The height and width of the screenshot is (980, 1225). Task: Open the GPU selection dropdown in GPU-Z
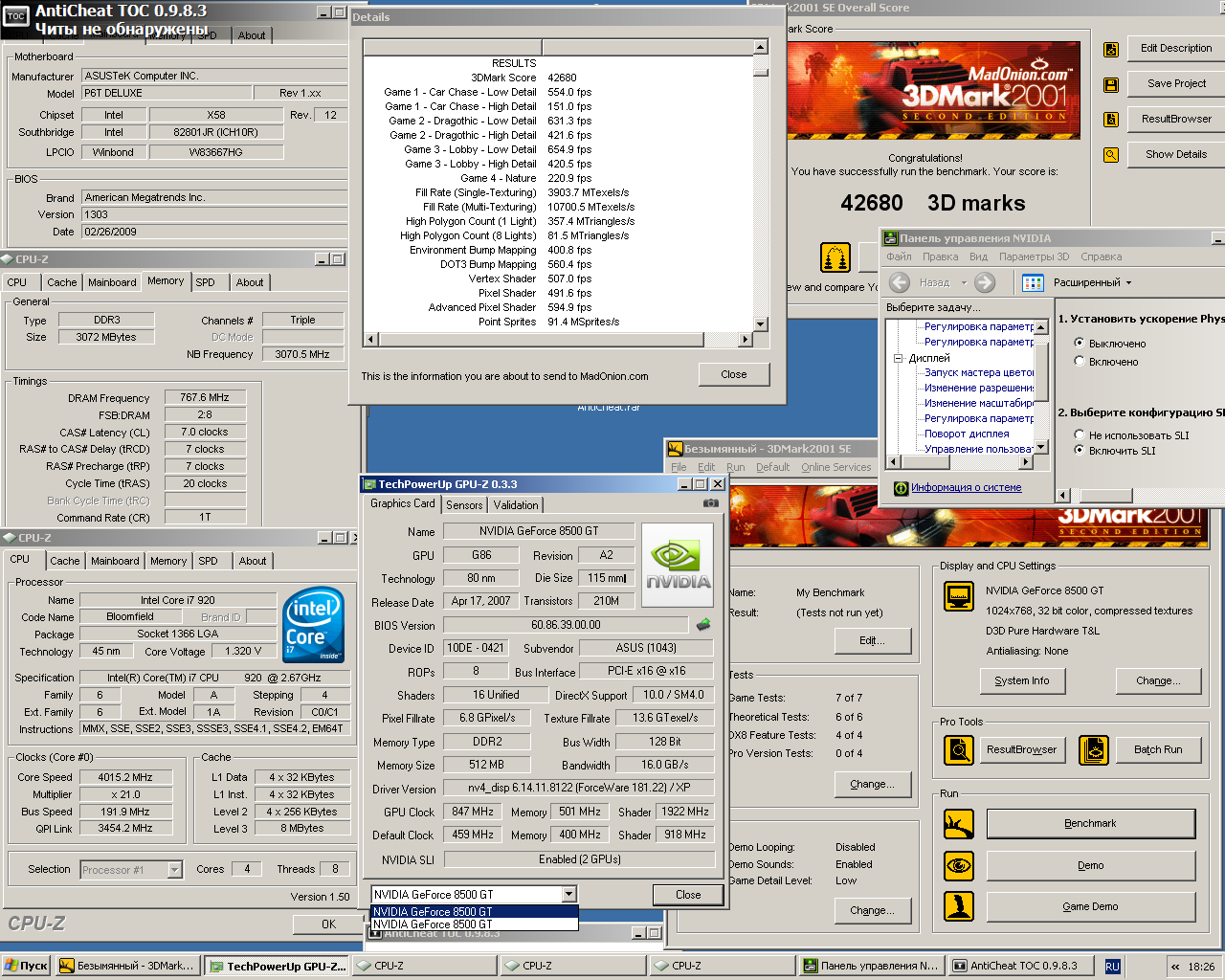pyautogui.click(x=569, y=894)
